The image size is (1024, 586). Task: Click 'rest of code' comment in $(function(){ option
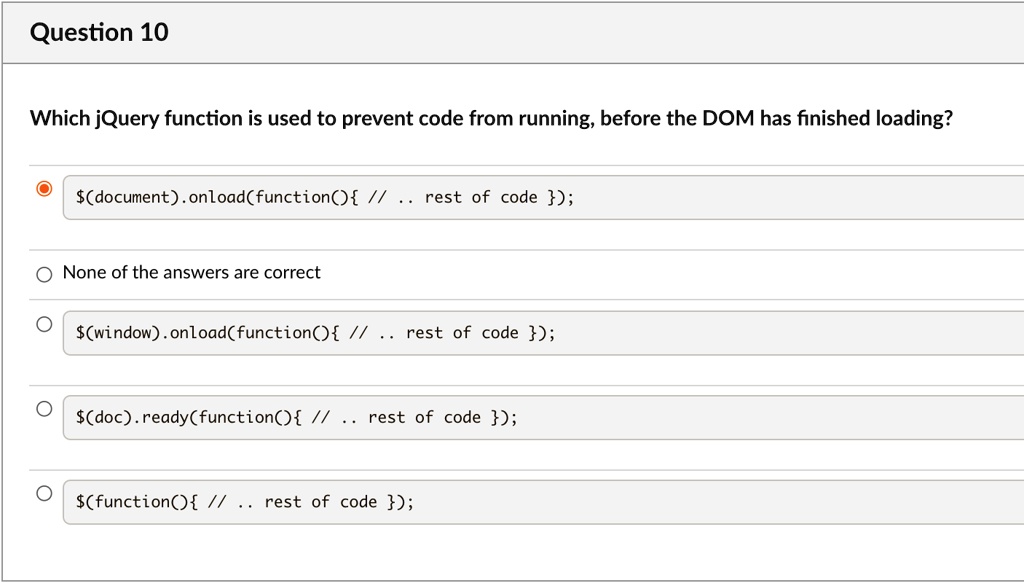click(320, 502)
